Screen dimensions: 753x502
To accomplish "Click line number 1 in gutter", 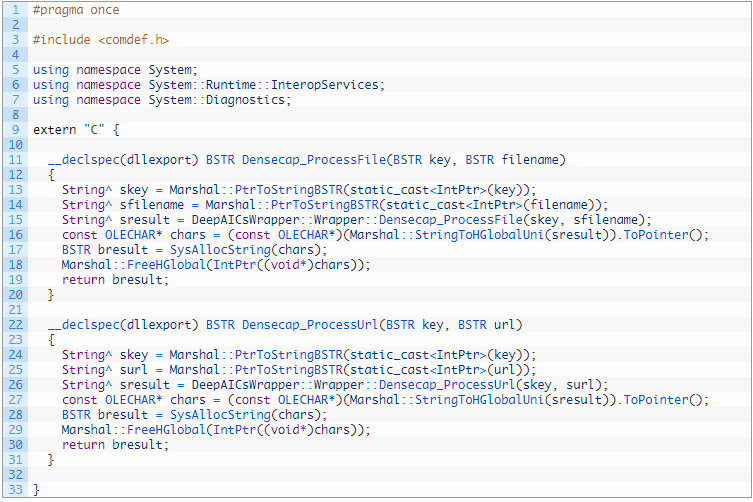I will tap(15, 10).
